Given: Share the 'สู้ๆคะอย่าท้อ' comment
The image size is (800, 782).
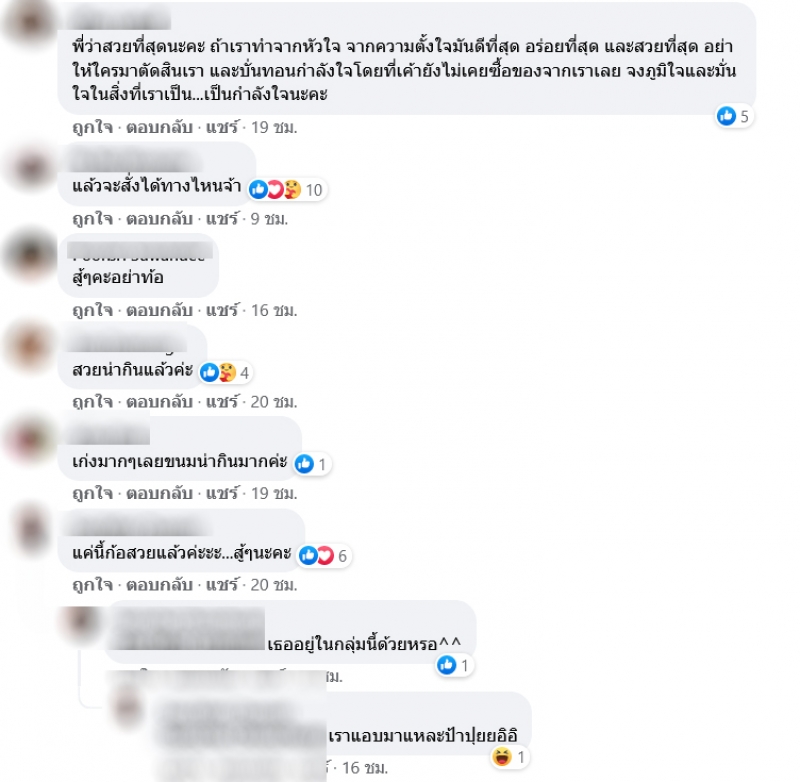Looking at the screenshot, I should [222, 310].
